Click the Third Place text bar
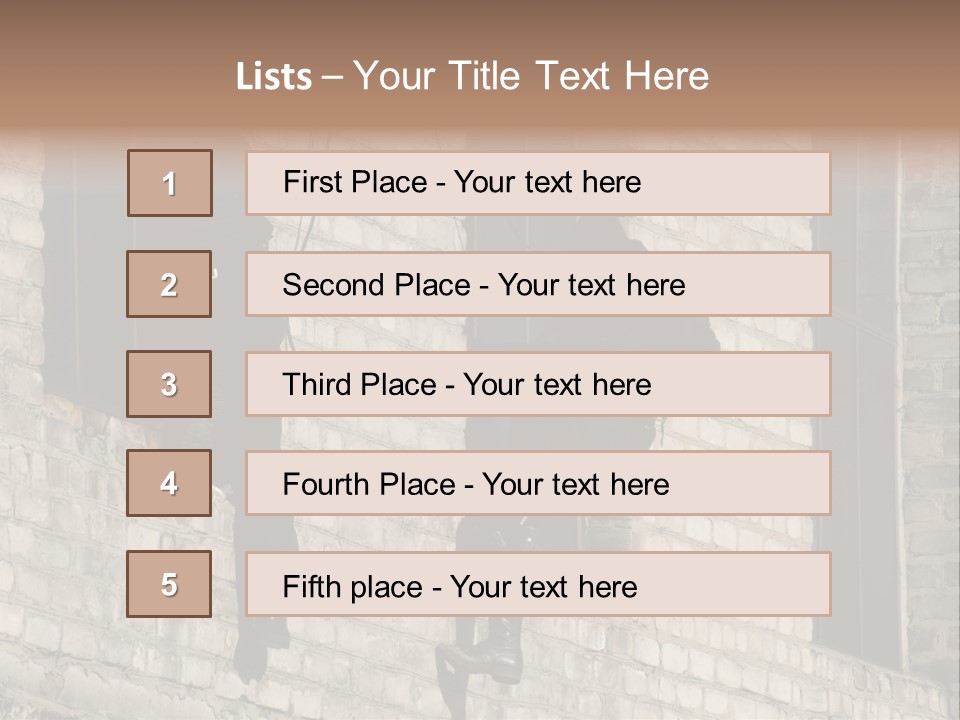This screenshot has height=720, width=960. [x=538, y=384]
